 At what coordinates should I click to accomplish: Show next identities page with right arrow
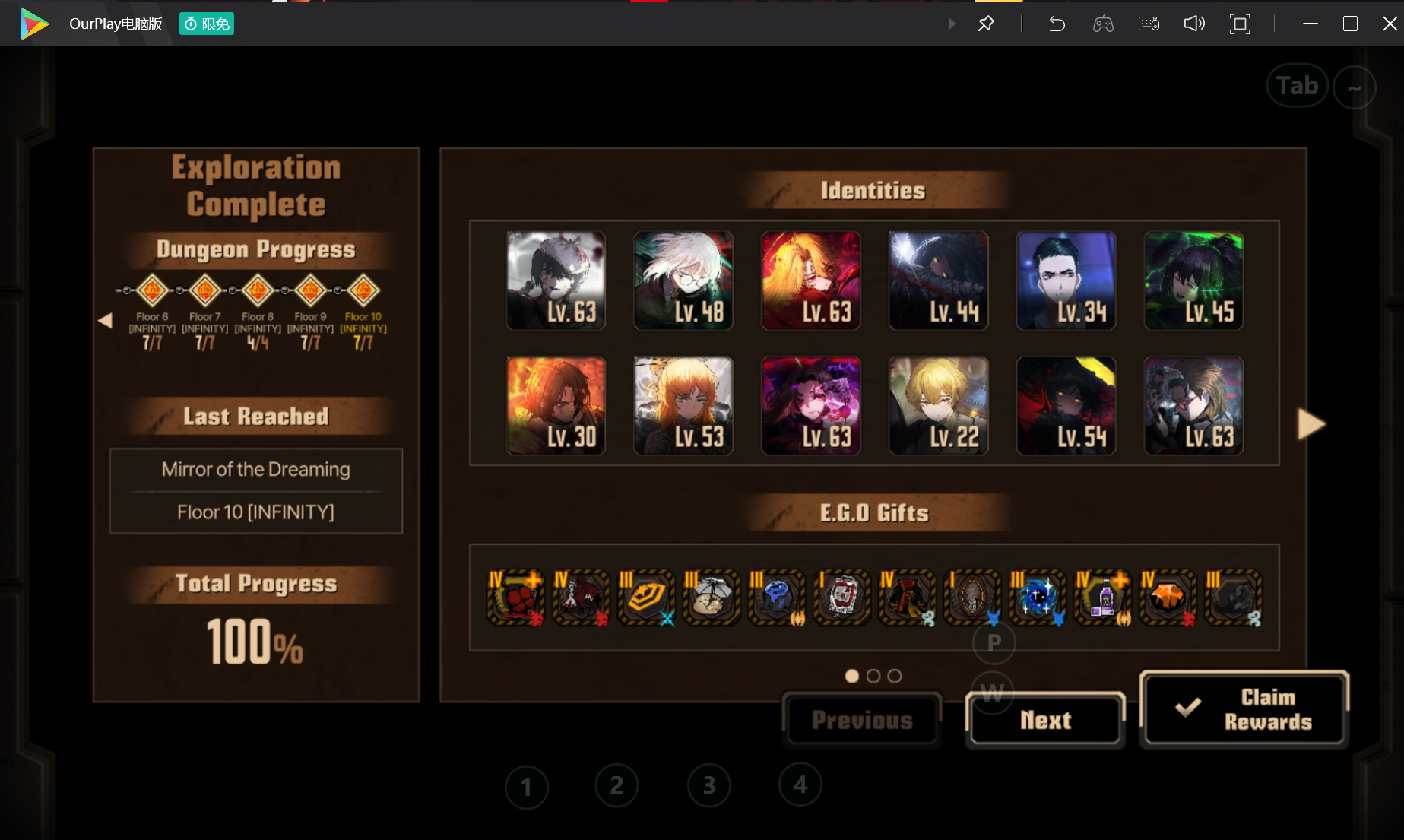tap(1311, 424)
